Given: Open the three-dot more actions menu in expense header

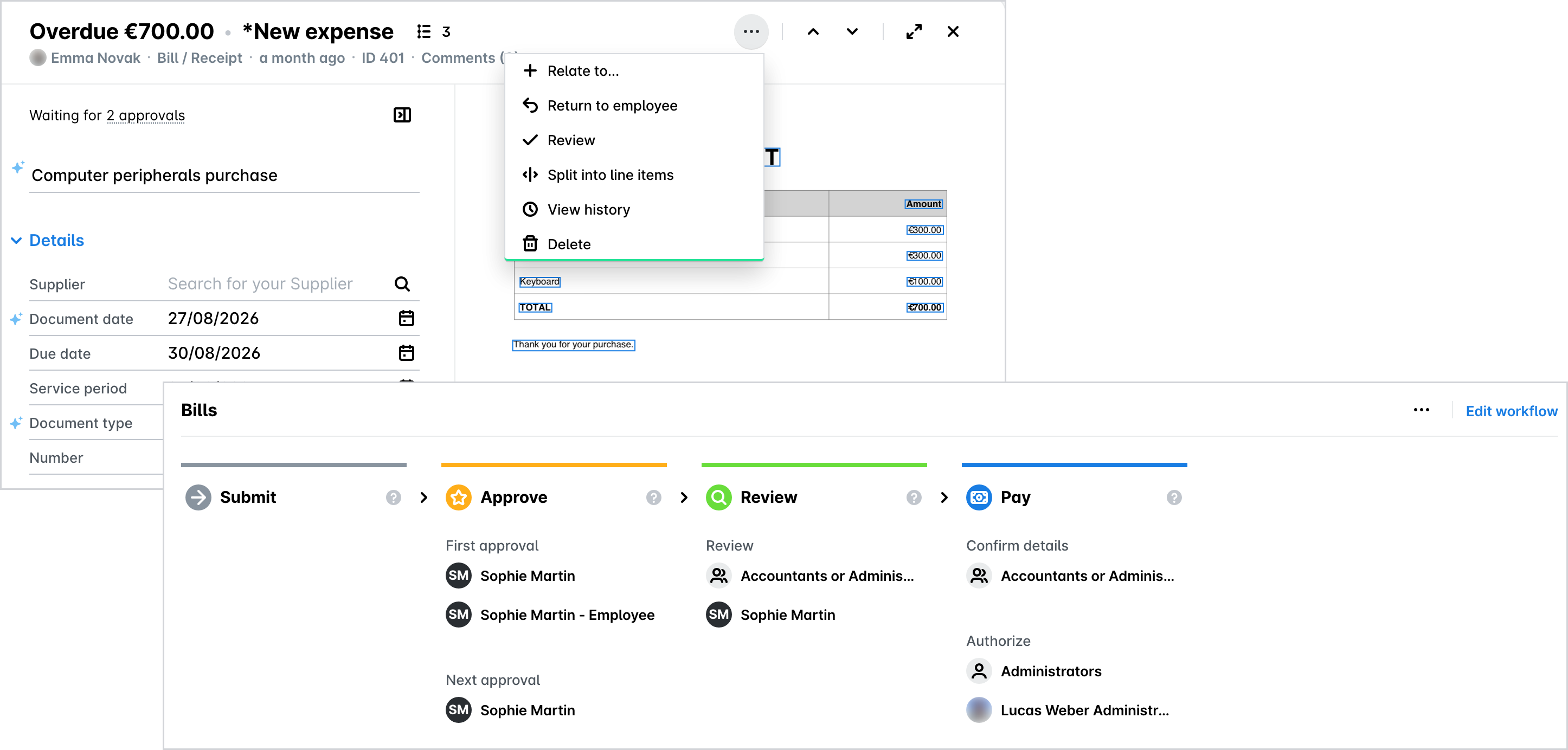Looking at the screenshot, I should point(751,31).
